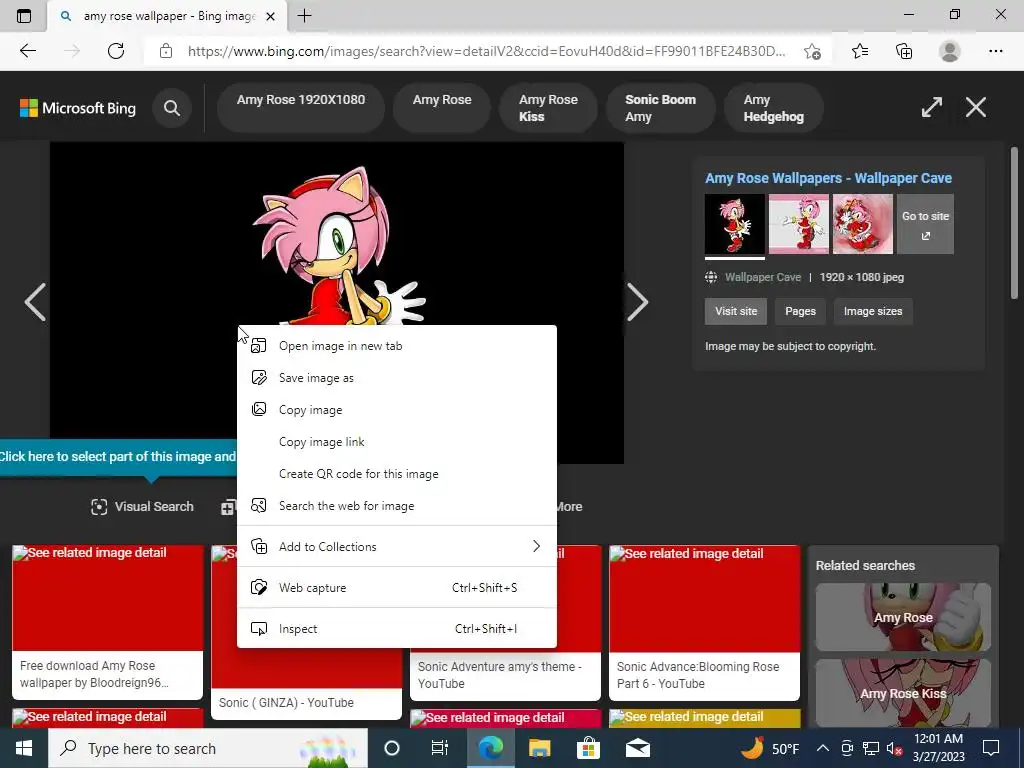Choose Create QR code for this image

(397, 474)
